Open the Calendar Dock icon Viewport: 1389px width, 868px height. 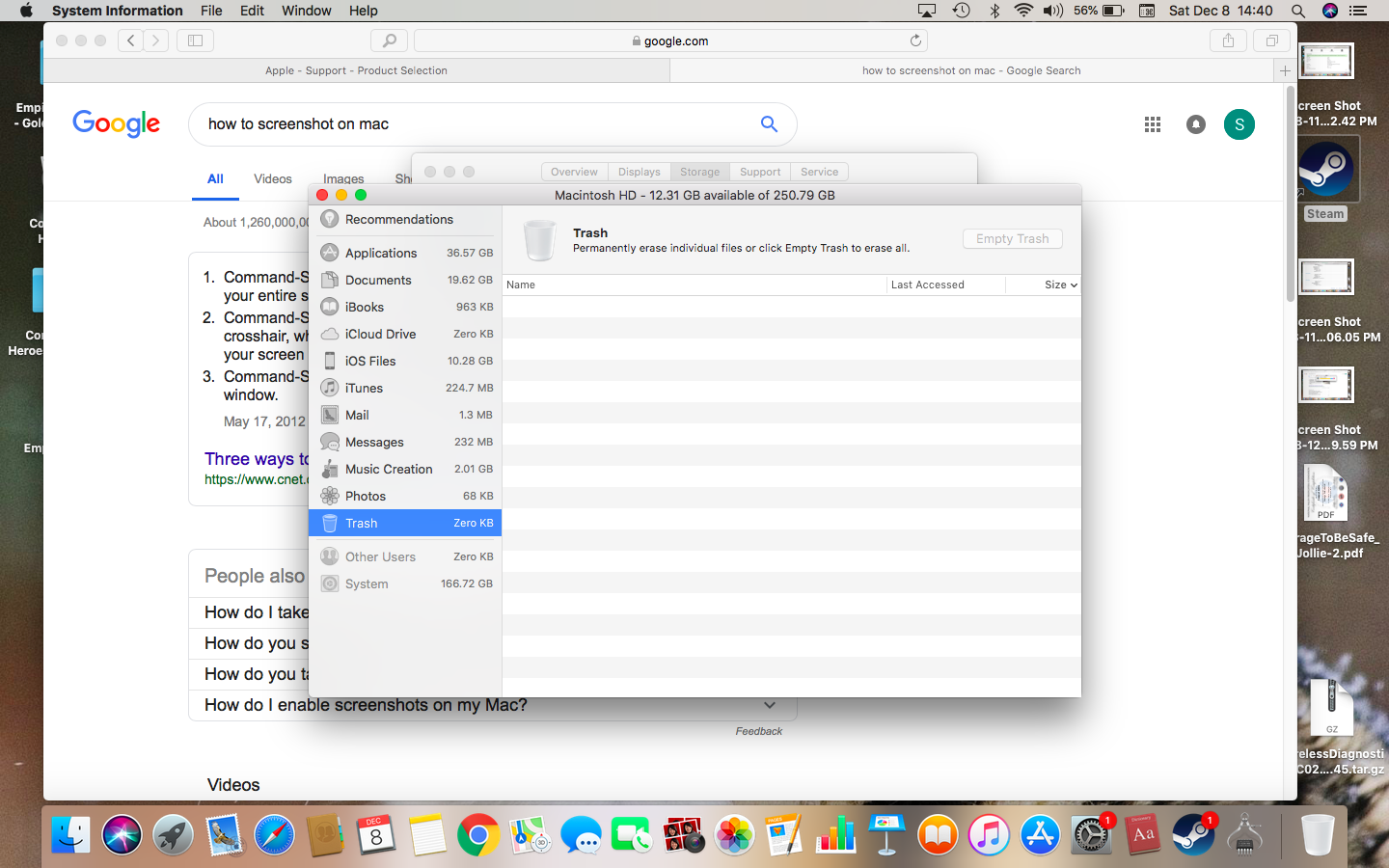[376, 835]
